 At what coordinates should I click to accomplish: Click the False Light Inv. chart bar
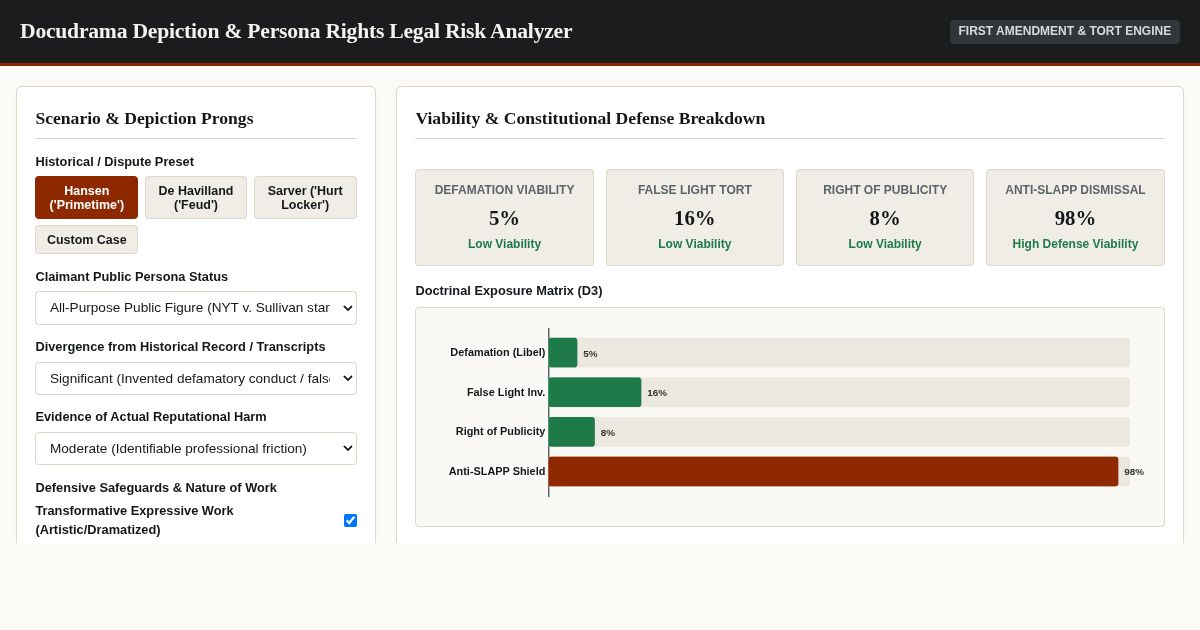point(595,392)
